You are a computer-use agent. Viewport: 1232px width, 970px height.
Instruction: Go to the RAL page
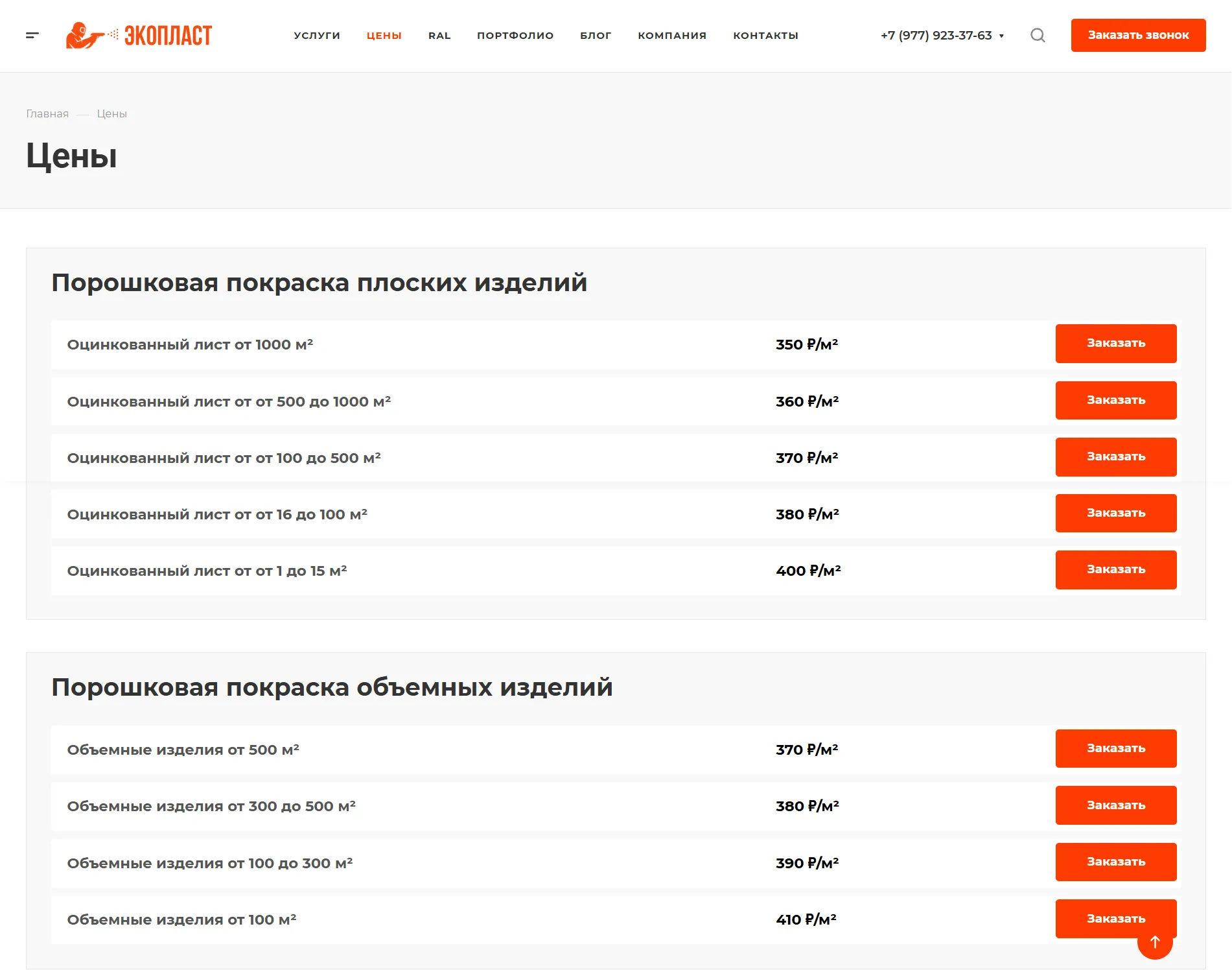pyautogui.click(x=439, y=36)
